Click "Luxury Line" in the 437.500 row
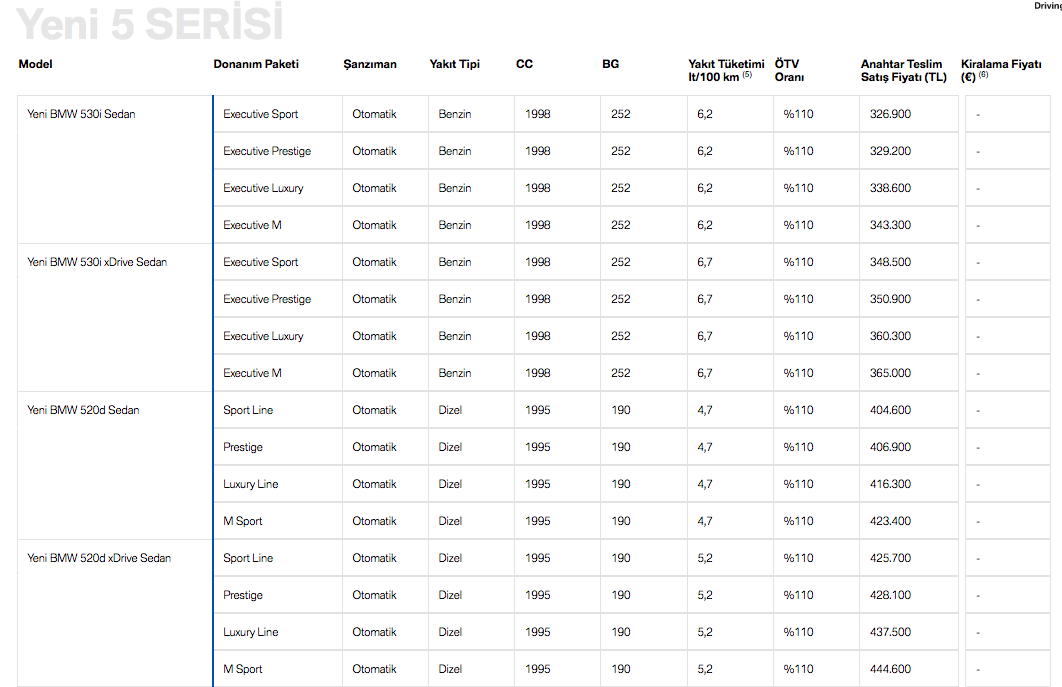The image size is (1062, 687). point(251,632)
